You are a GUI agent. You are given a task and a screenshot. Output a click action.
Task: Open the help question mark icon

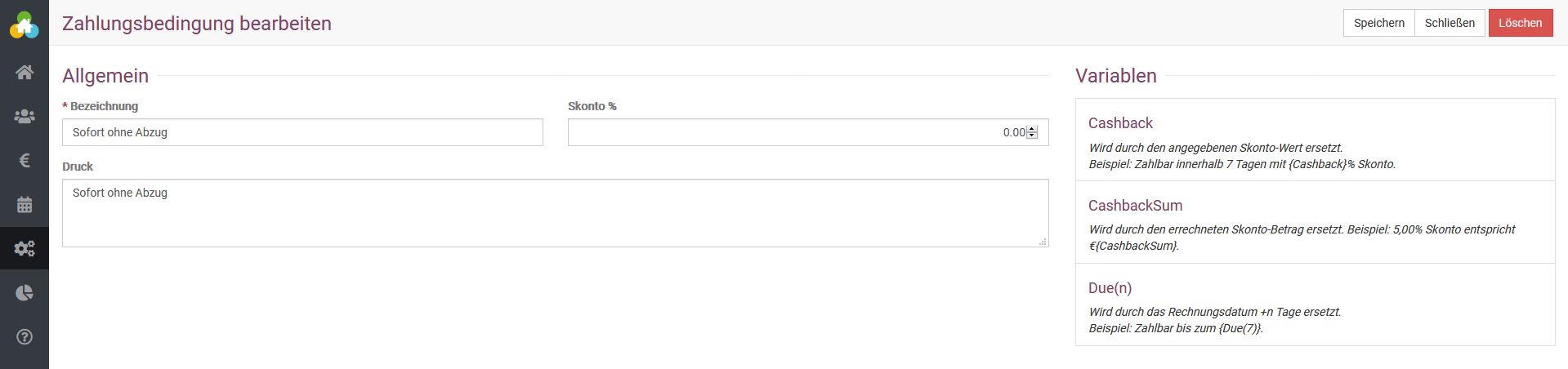click(25, 336)
